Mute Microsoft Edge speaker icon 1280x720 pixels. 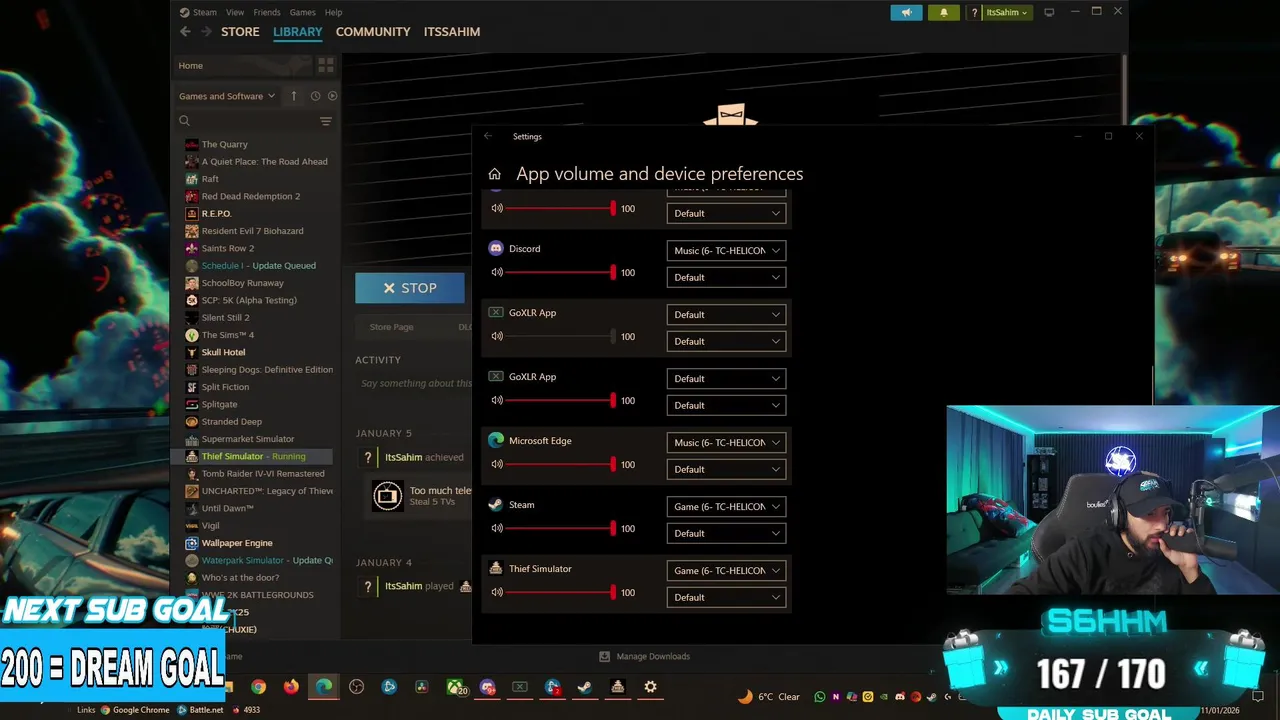coord(497,464)
